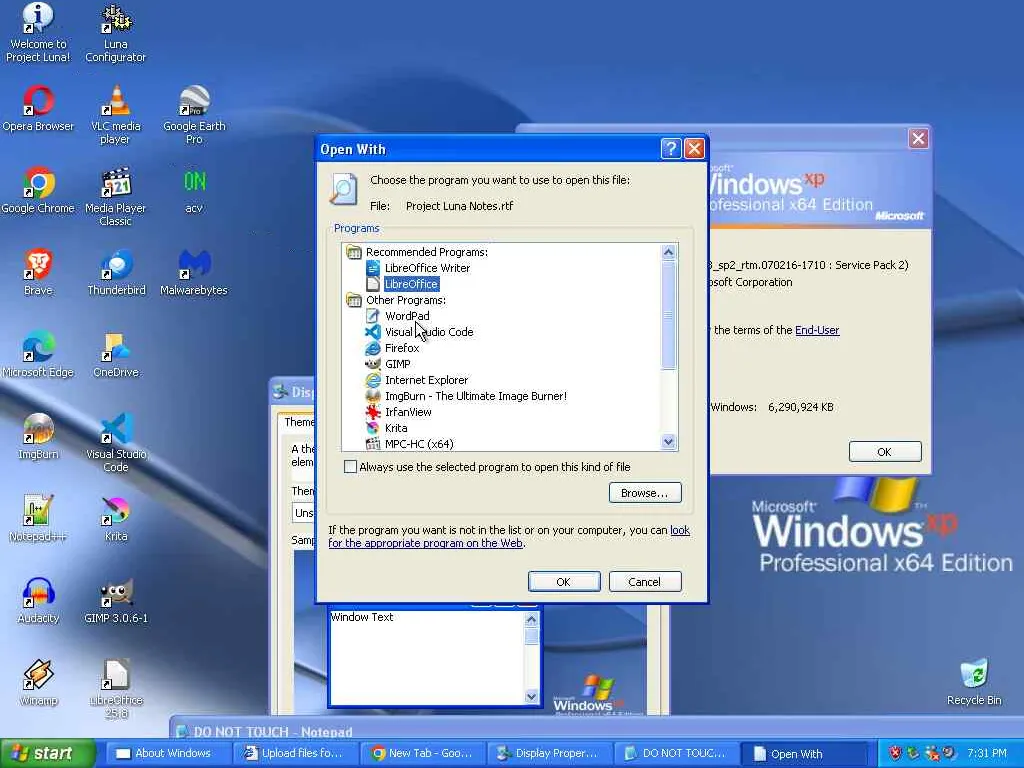Open Krita desktop shortcut
The width and height of the screenshot is (1024, 768).
116,519
